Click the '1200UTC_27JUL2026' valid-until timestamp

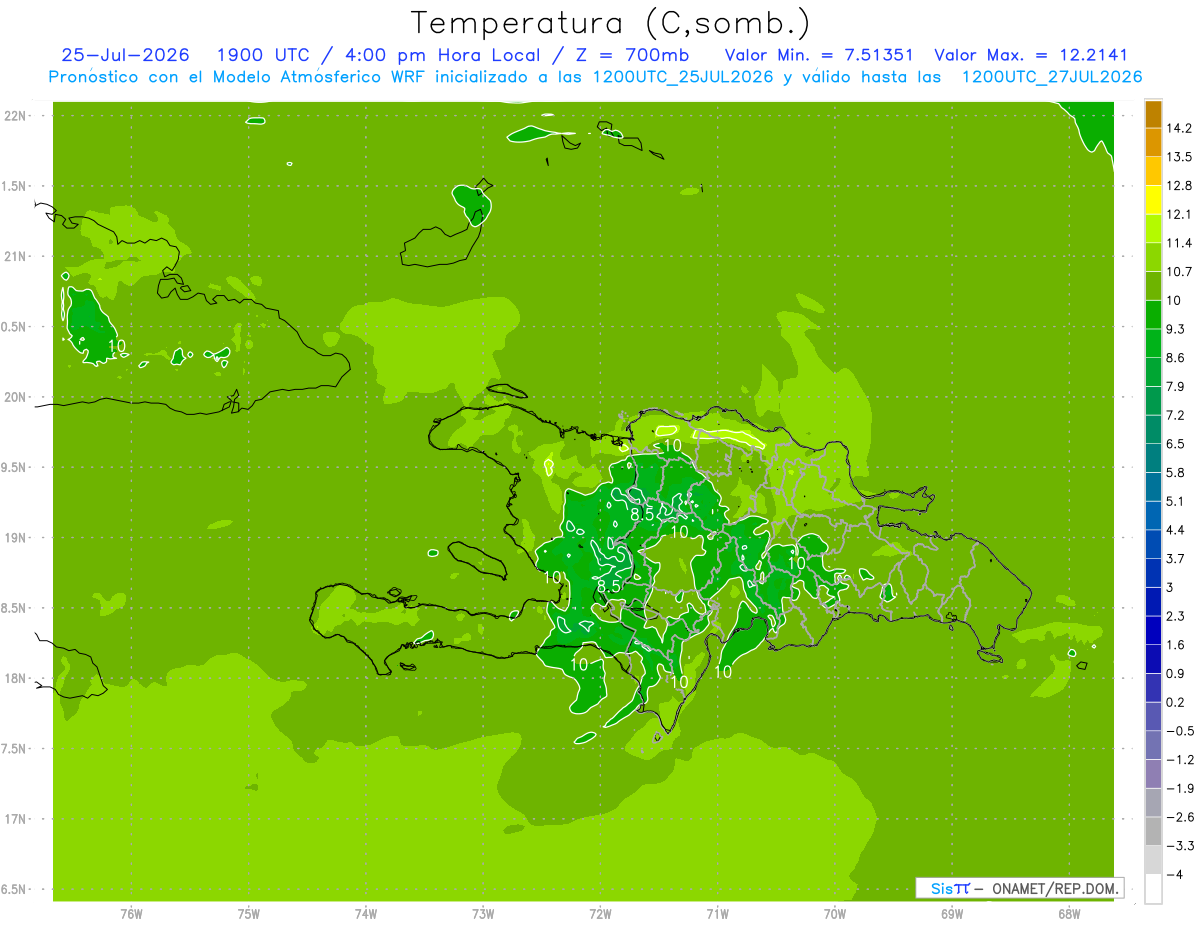[1052, 77]
